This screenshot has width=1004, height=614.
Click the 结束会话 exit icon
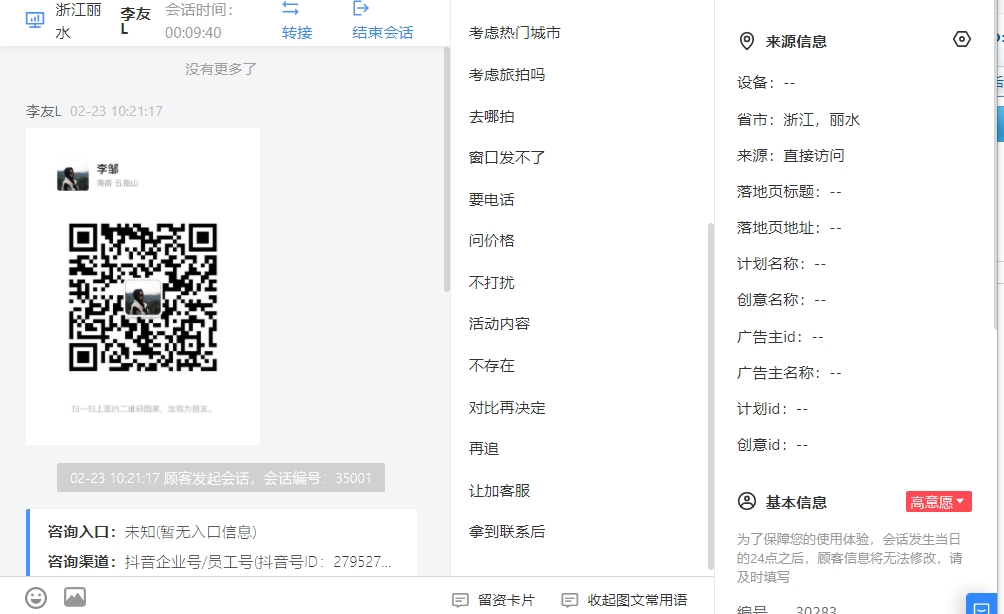point(361,8)
